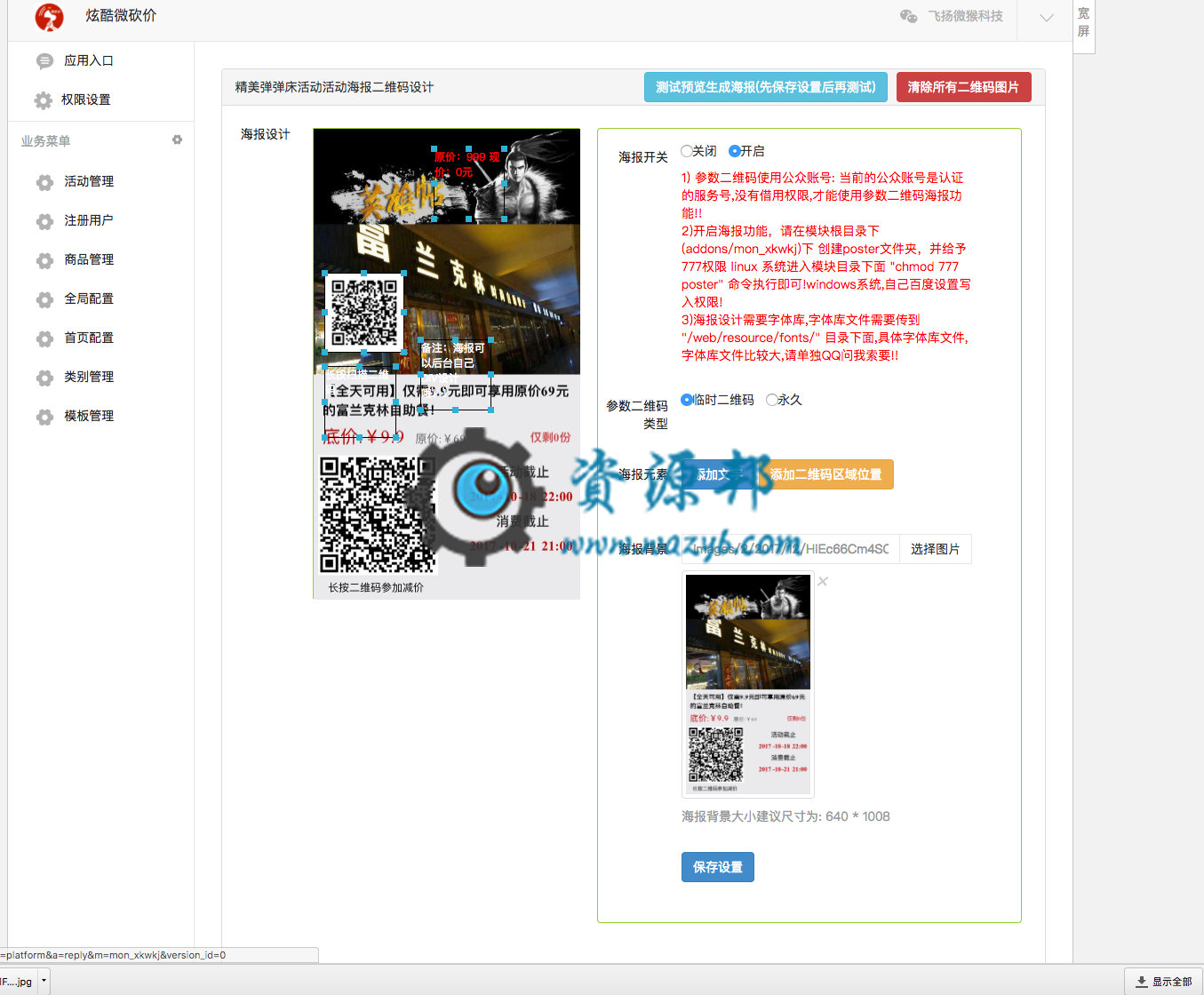Screen dimensions: 1204x995
Task: Select 关闭 radio for 海报开关
Action: [x=687, y=151]
